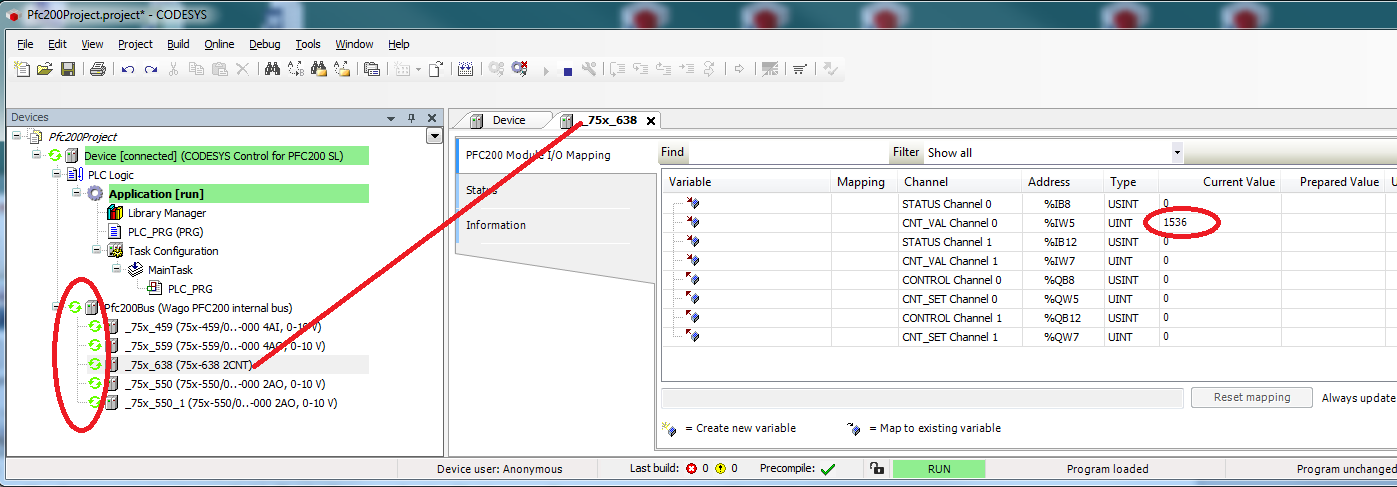
Task: Pin the Devices panel with pushpin
Action: tap(411, 118)
